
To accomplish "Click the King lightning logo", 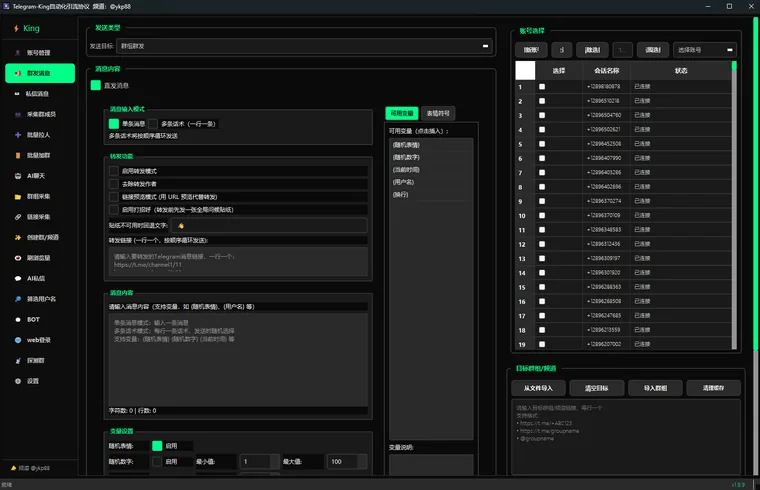I will pos(16,28).
